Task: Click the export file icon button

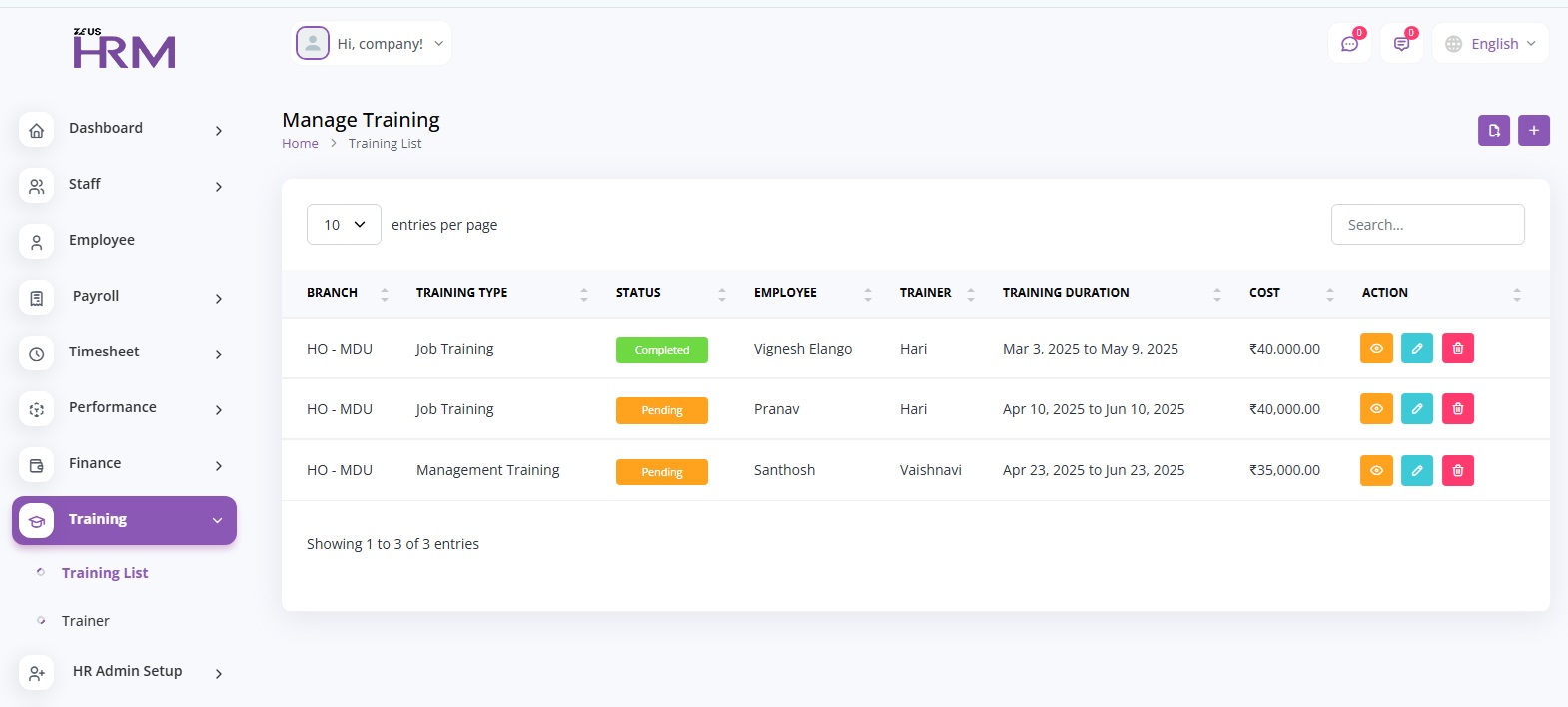Action: click(x=1493, y=130)
